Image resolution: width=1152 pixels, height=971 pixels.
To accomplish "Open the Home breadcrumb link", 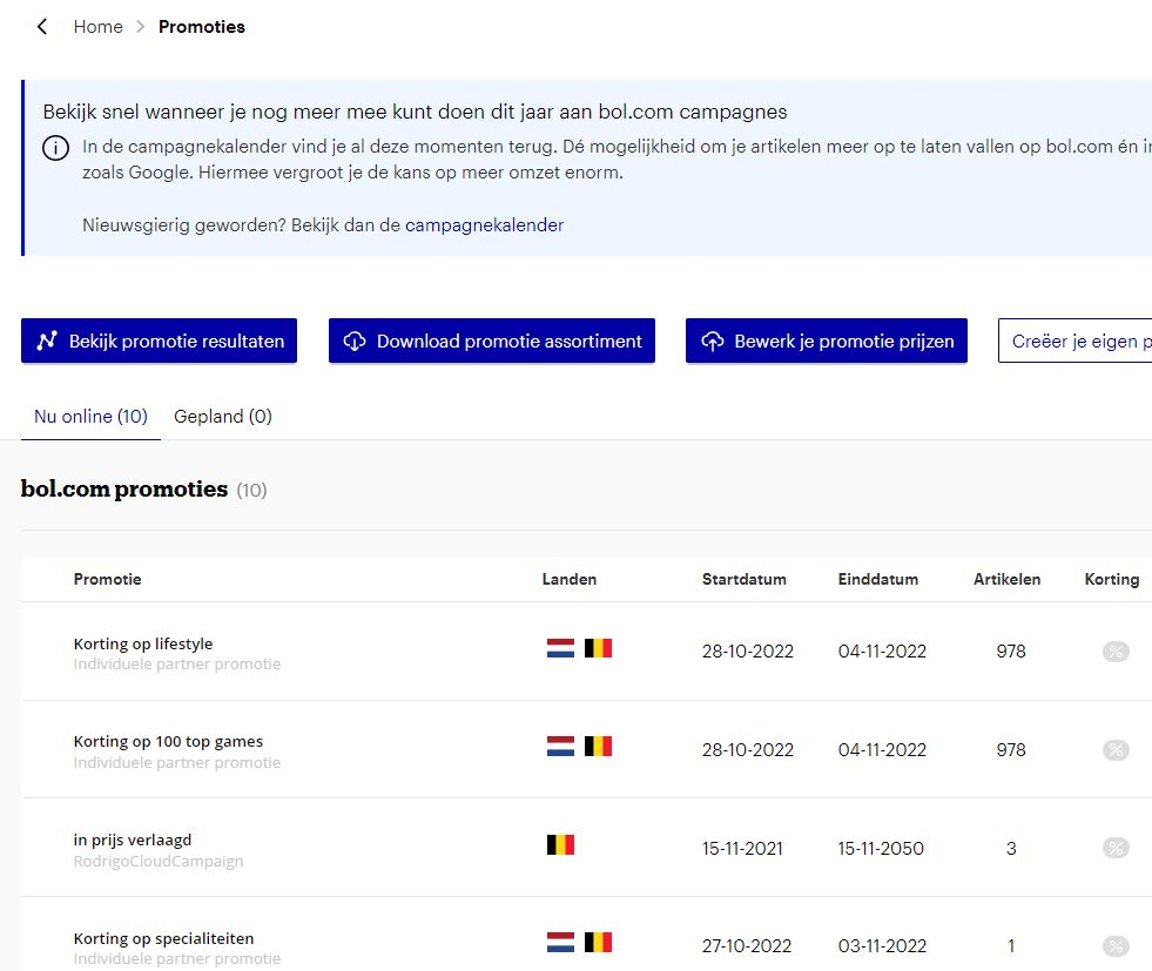I will pyautogui.click(x=98, y=27).
